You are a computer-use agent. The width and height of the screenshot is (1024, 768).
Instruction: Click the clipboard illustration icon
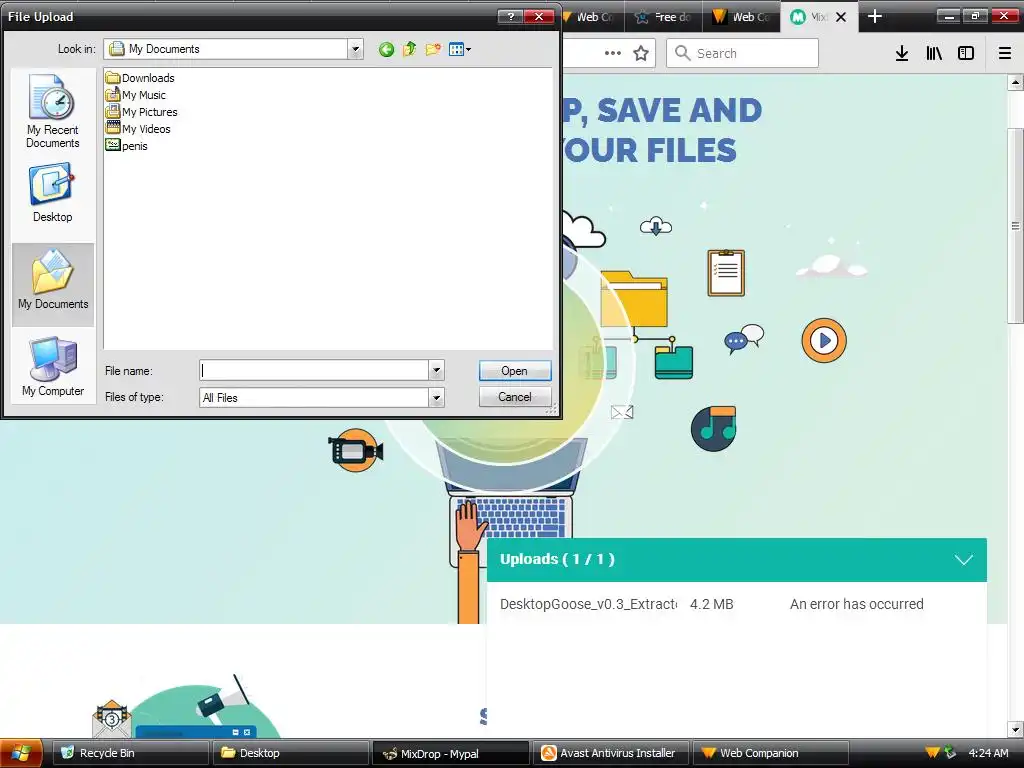726,273
